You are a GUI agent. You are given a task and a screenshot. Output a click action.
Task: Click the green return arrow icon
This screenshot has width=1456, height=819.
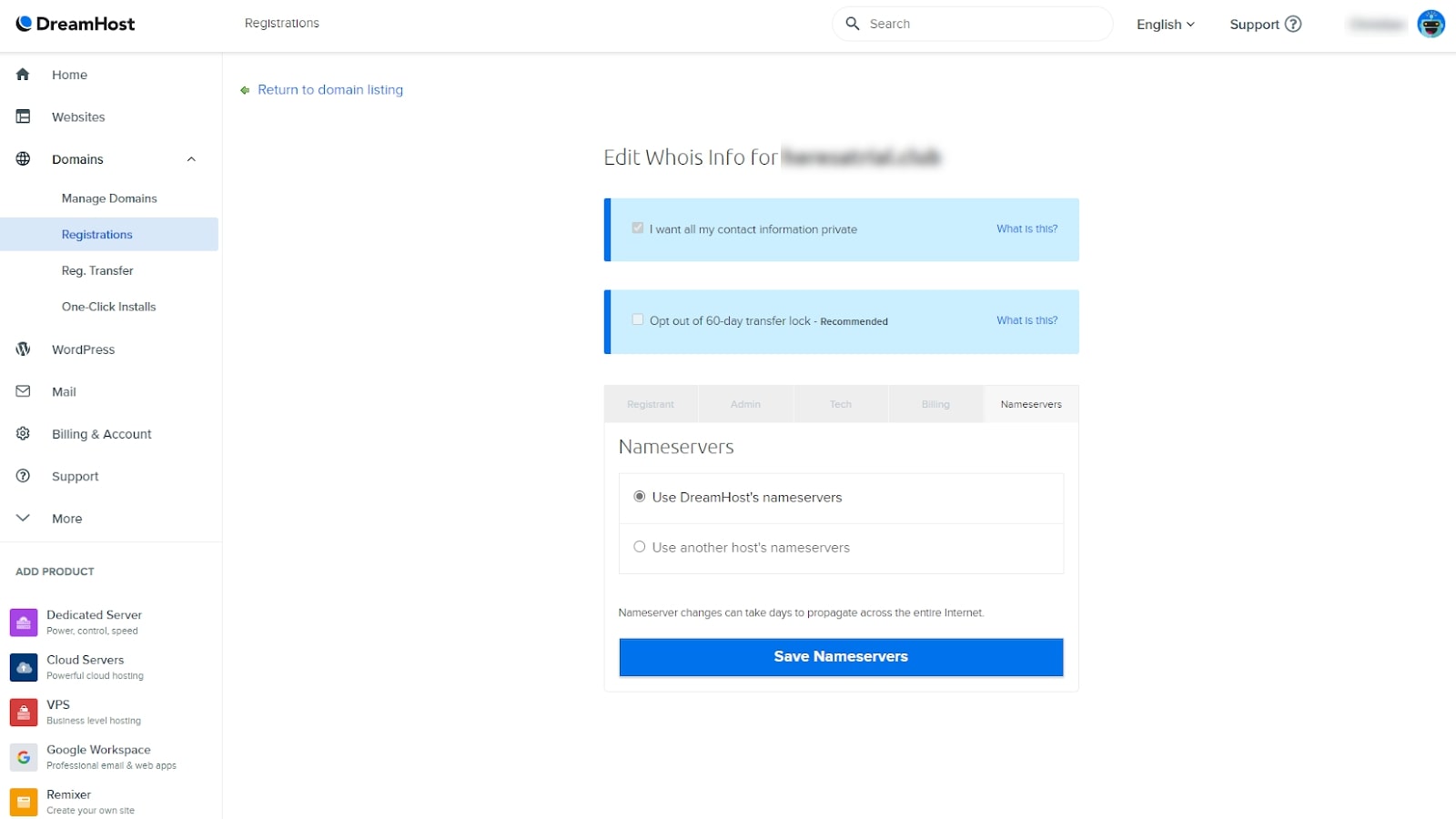(245, 90)
